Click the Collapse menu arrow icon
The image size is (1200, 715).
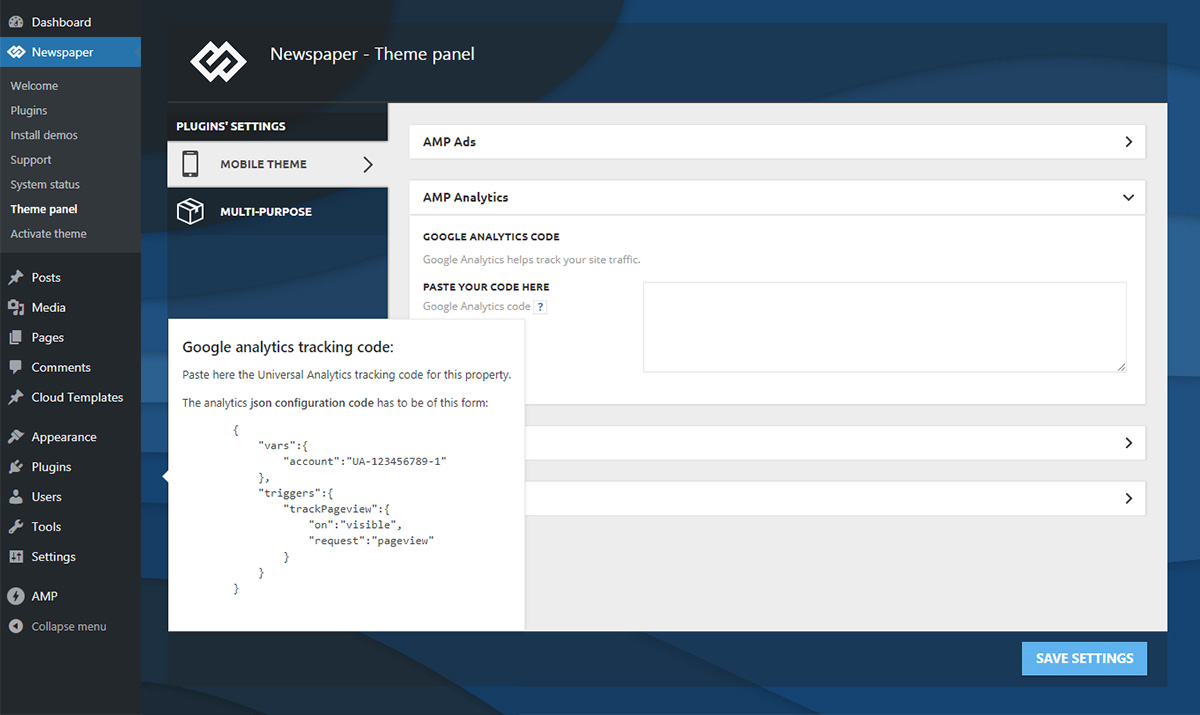point(16,627)
